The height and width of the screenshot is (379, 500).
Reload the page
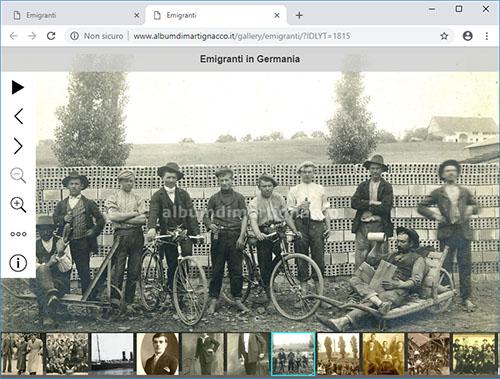click(x=51, y=36)
